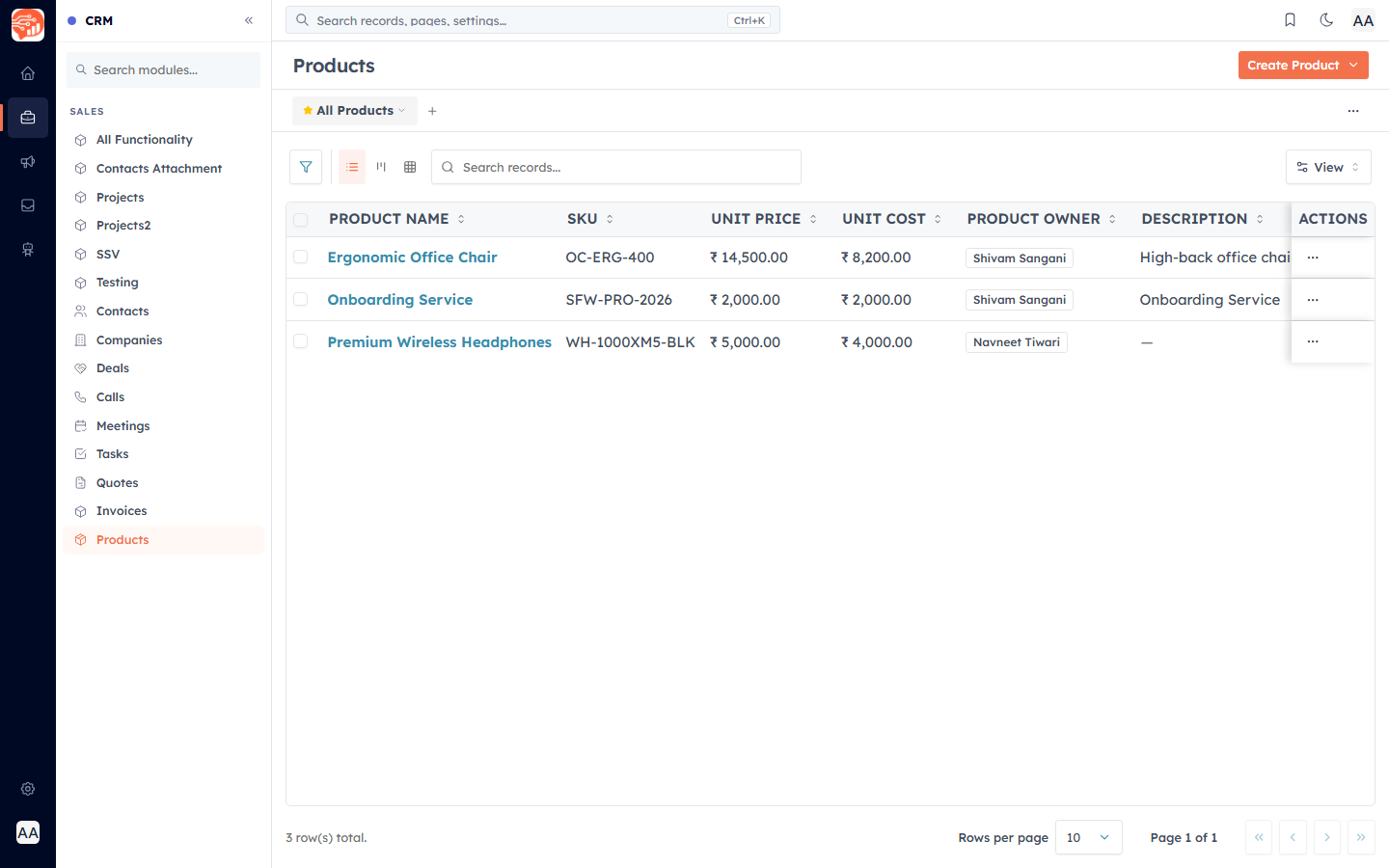Expand the View options dropdown
Screen dimensions: 1389x868
point(1328,167)
